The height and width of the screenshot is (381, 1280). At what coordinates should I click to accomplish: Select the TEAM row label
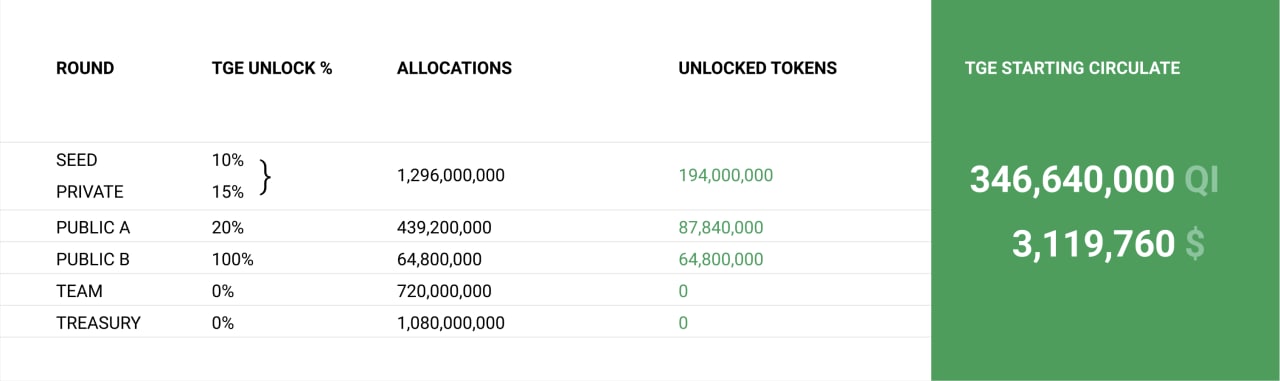click(x=79, y=292)
